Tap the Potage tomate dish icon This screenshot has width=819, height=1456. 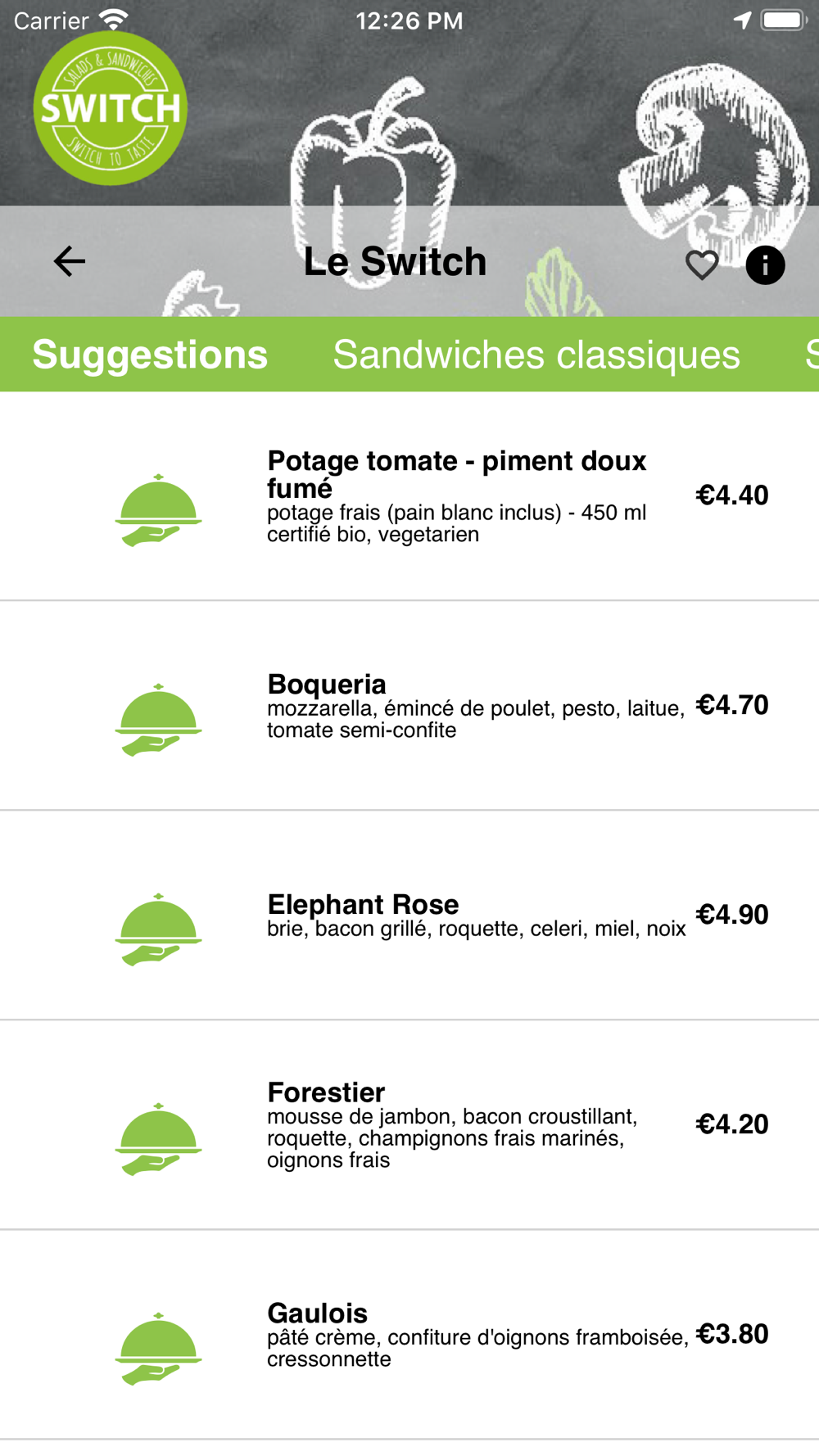(x=158, y=509)
